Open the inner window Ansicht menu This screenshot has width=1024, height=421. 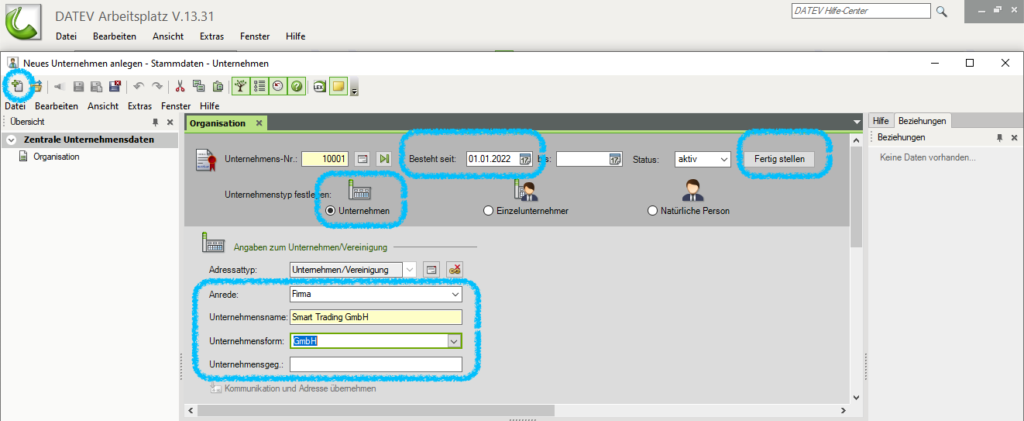pos(103,106)
